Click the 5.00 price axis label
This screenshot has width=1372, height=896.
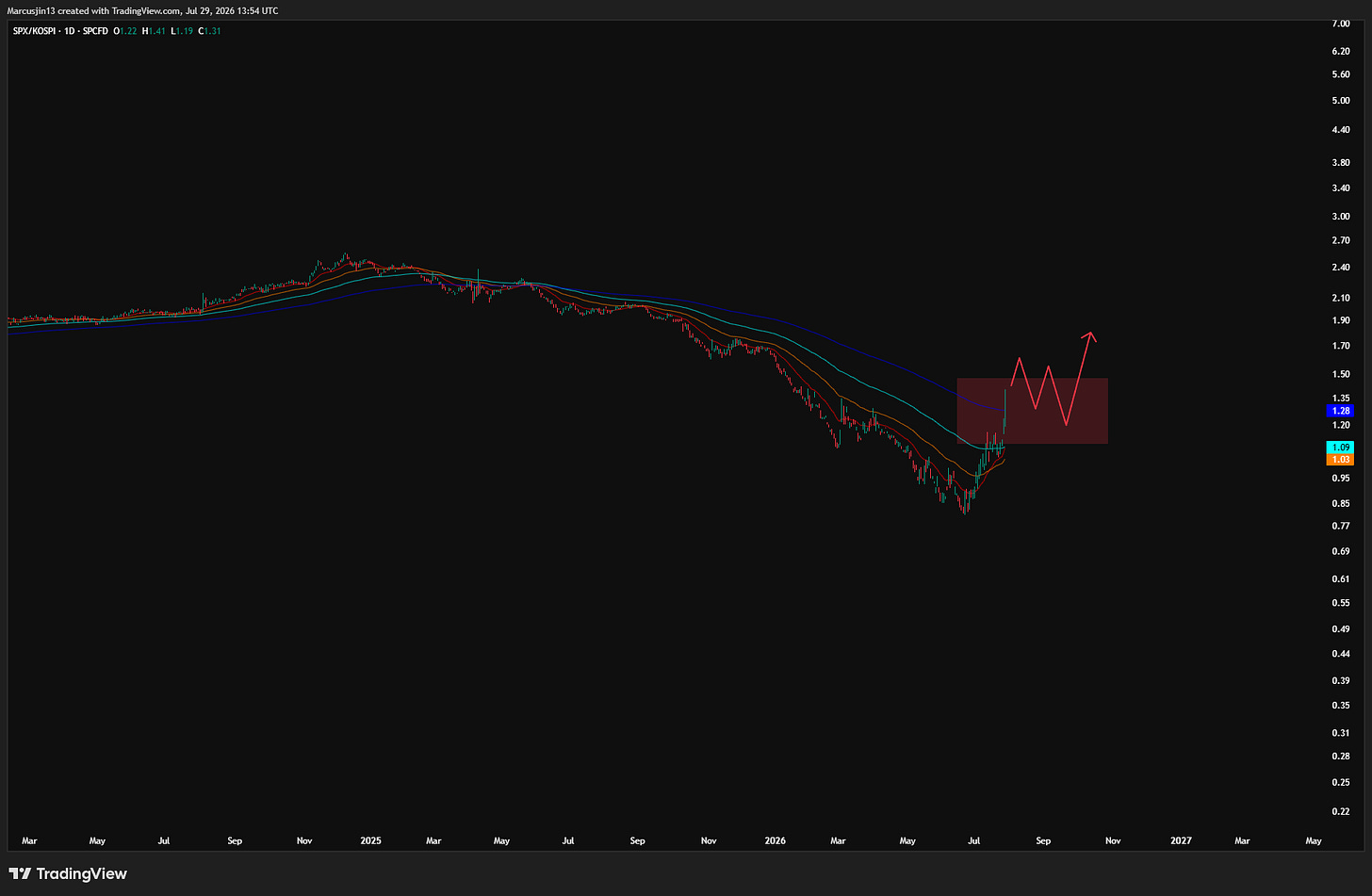click(x=1340, y=100)
